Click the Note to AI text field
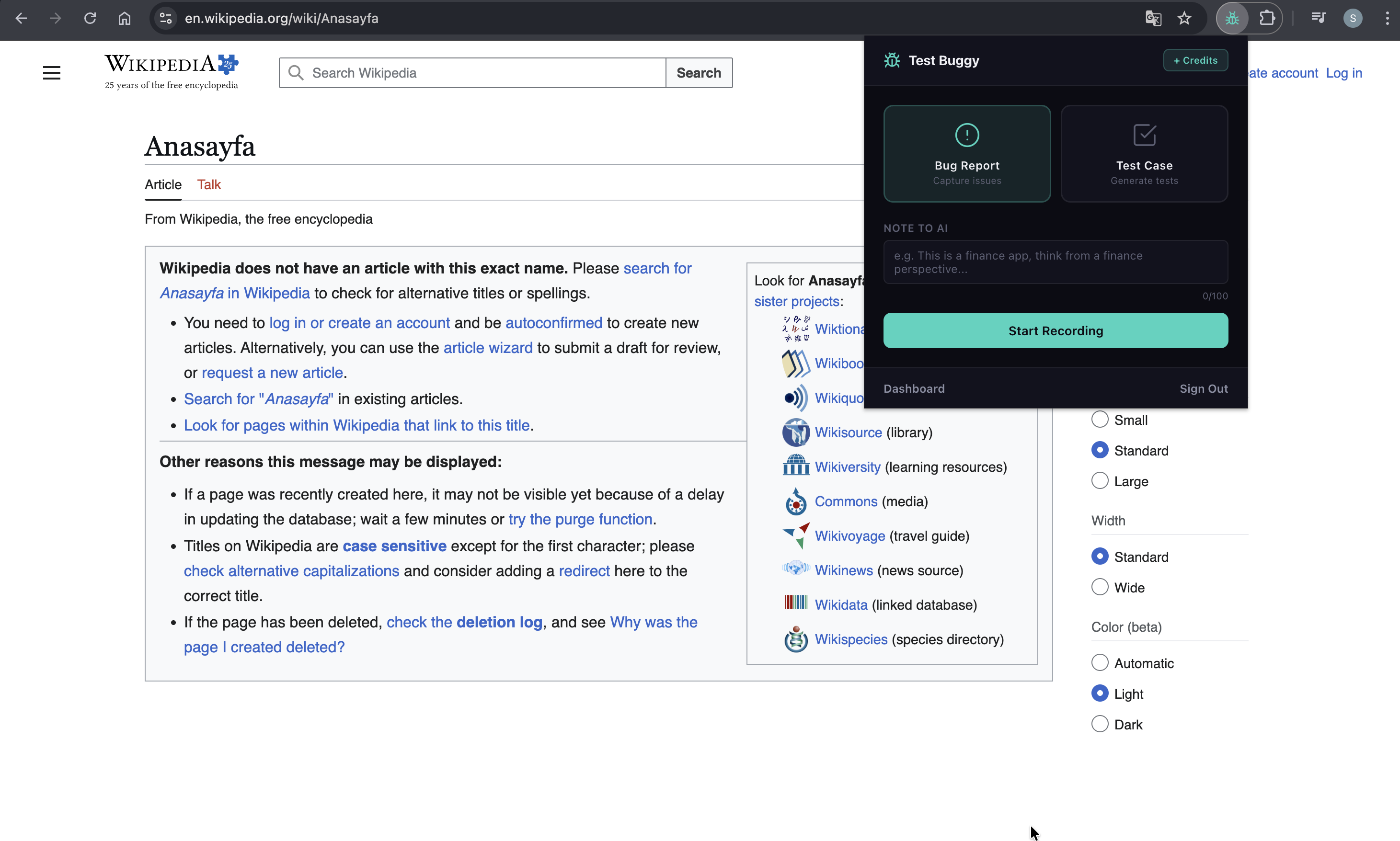Image resolution: width=1400 pixels, height=841 pixels. point(1056,262)
